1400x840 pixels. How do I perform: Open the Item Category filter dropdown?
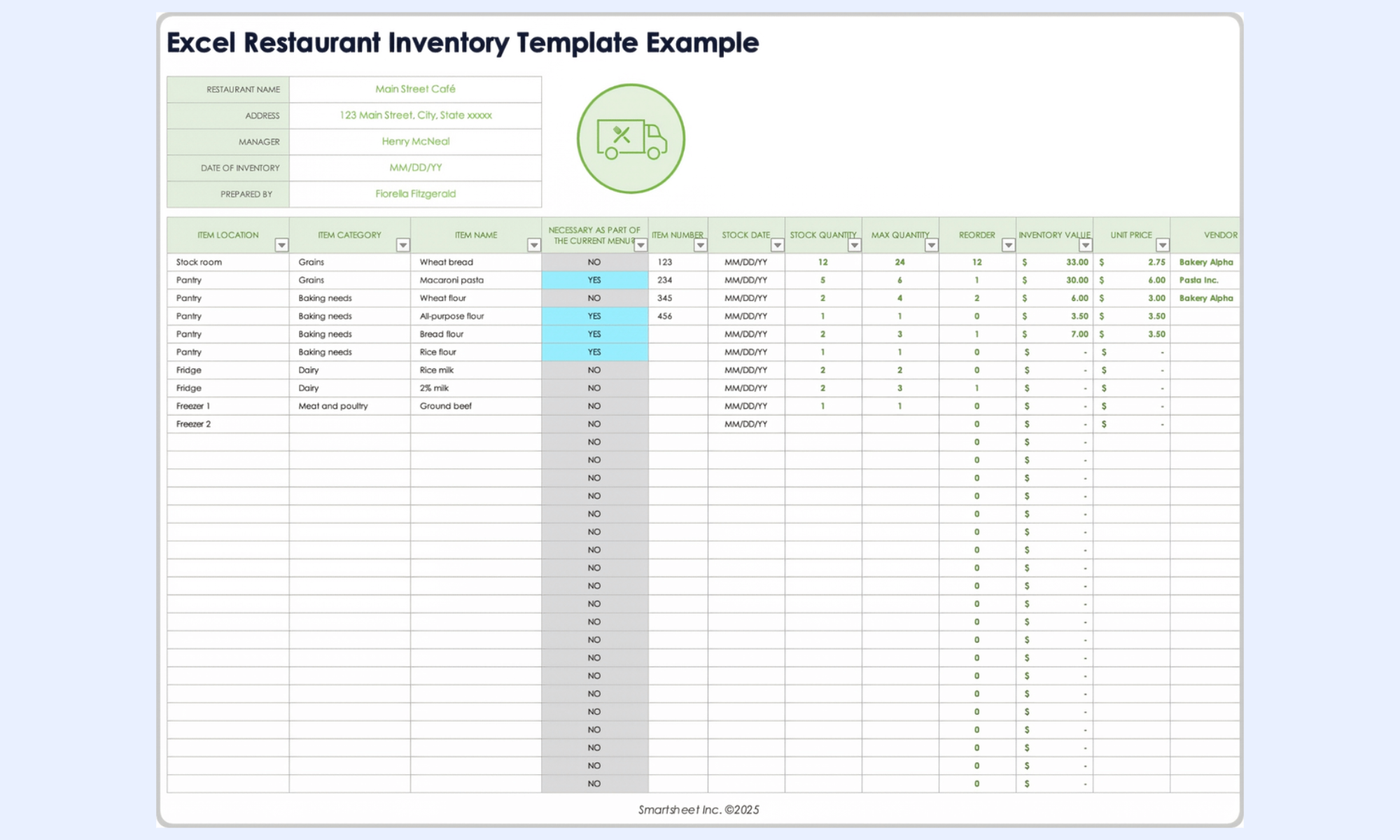click(402, 245)
